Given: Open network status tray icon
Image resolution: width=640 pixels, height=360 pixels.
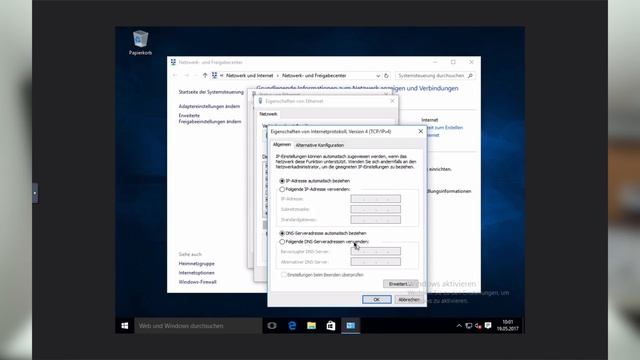Looking at the screenshot, I should (469, 326).
